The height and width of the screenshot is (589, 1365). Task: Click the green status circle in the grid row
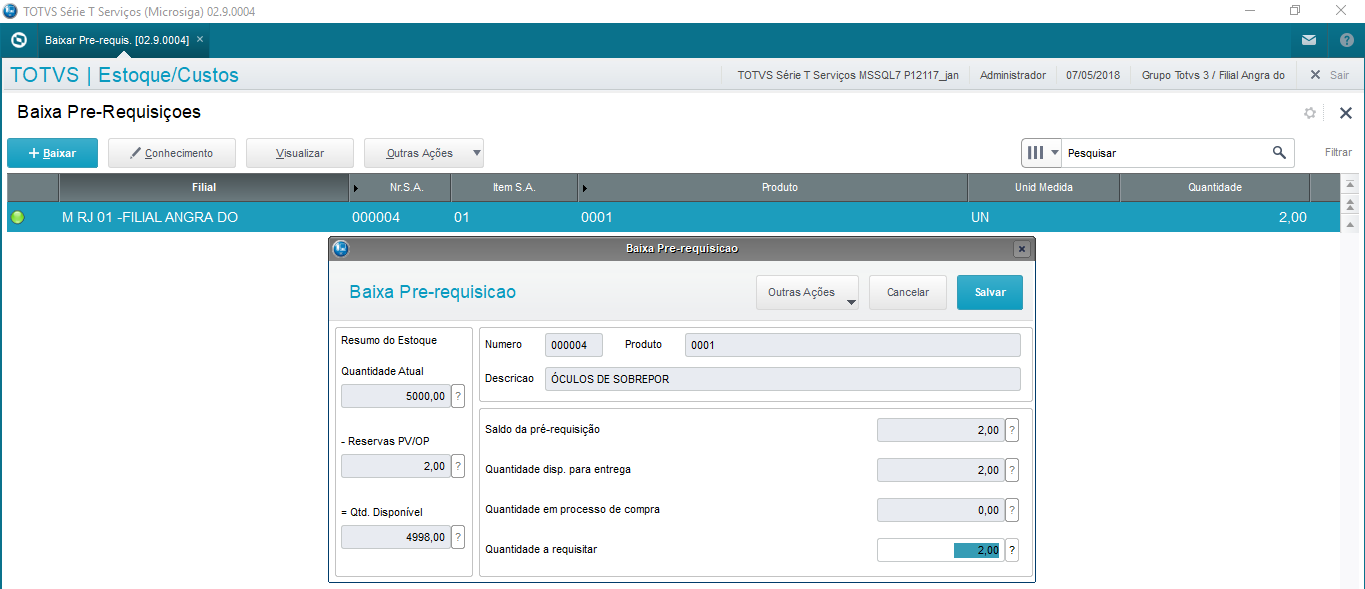pos(17,217)
